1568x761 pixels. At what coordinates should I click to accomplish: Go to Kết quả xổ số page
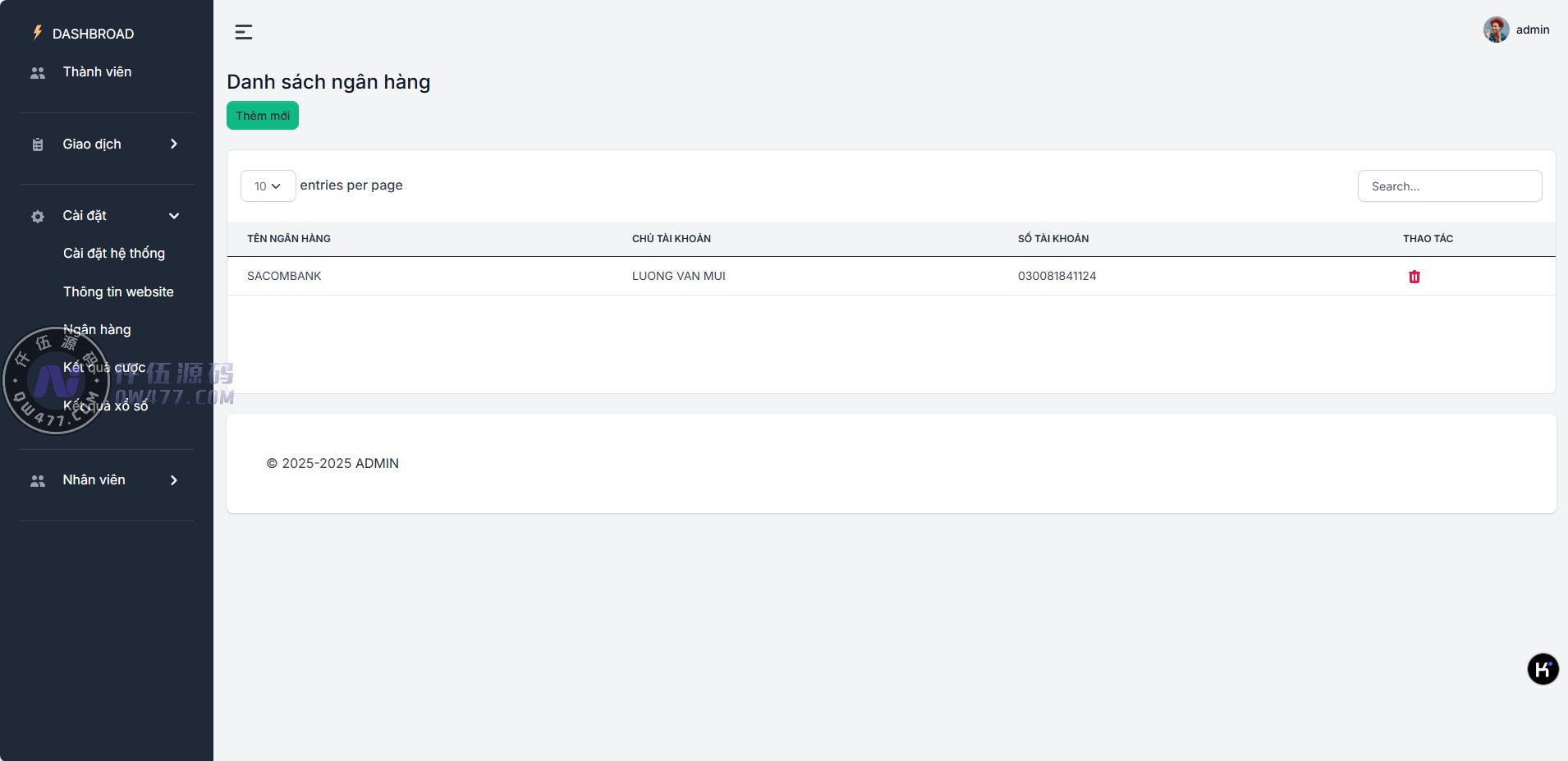pyautogui.click(x=106, y=406)
